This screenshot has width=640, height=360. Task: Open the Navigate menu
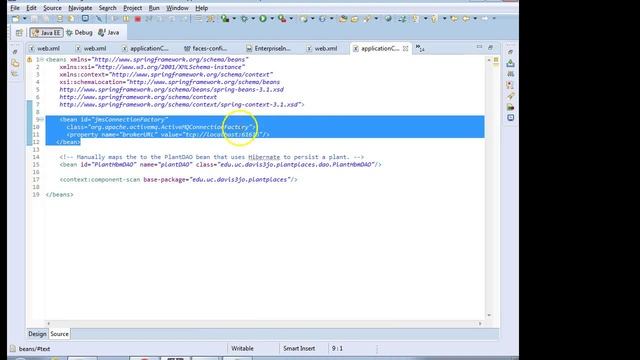[80, 8]
